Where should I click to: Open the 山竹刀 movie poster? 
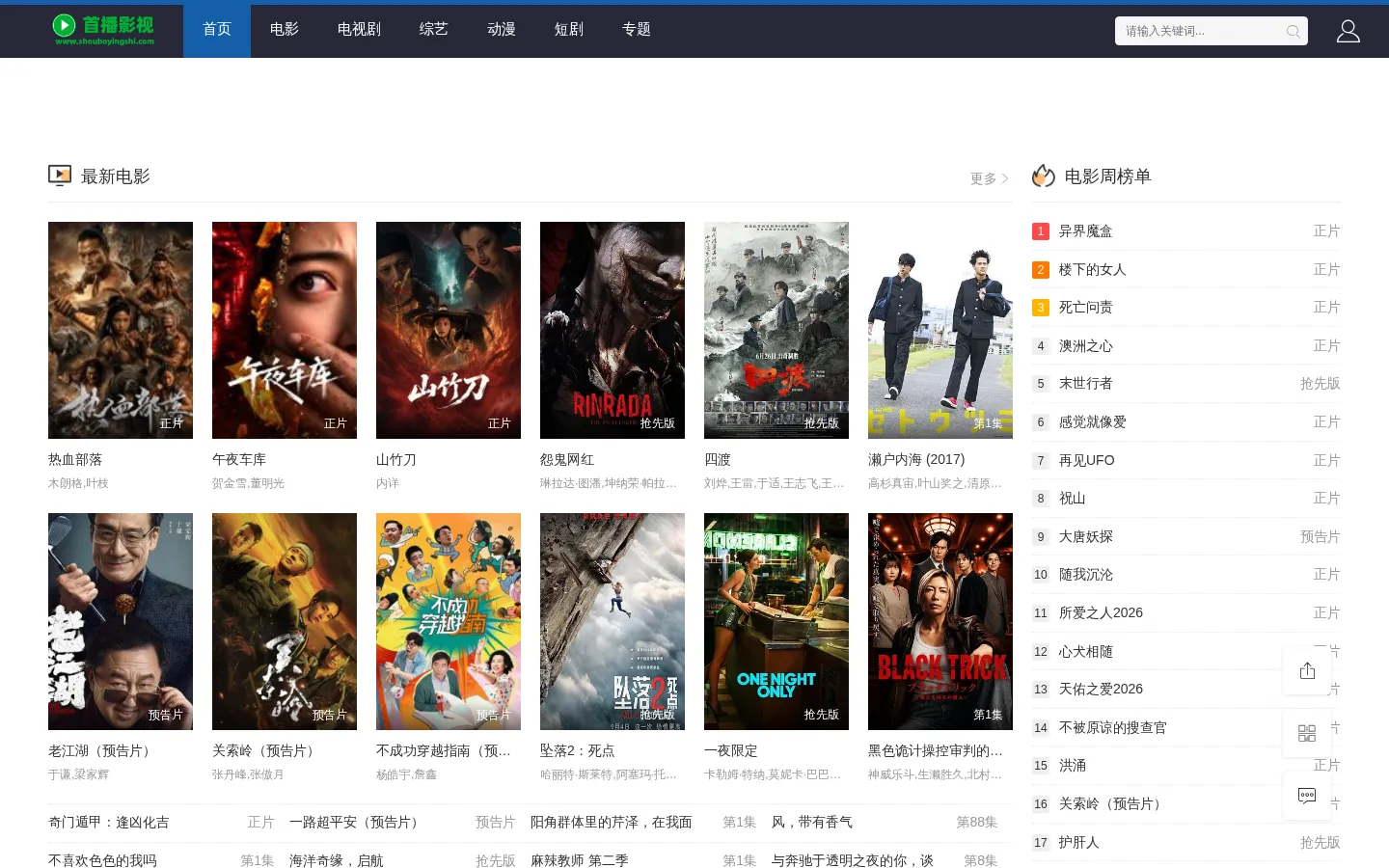tap(449, 330)
